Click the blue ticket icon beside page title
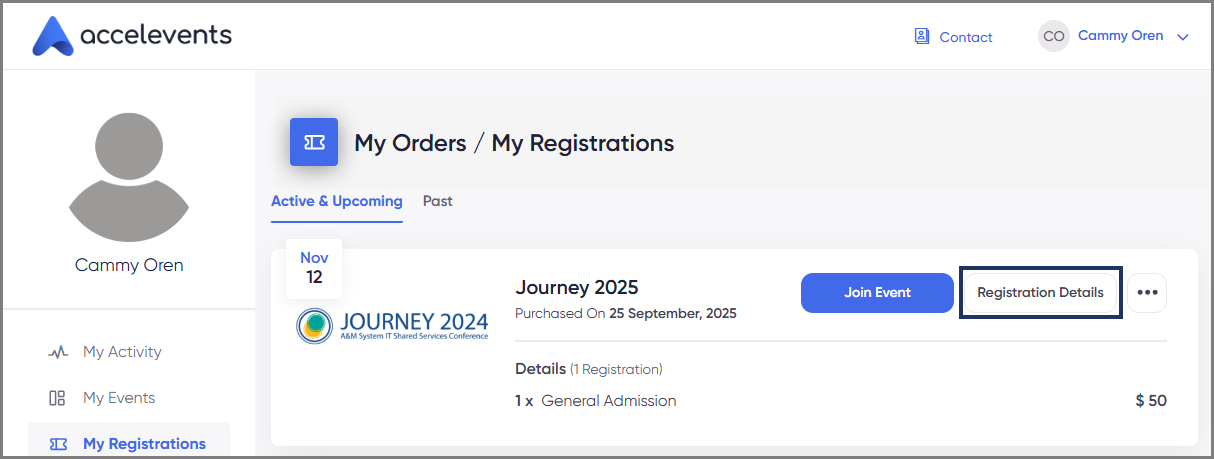 point(314,143)
